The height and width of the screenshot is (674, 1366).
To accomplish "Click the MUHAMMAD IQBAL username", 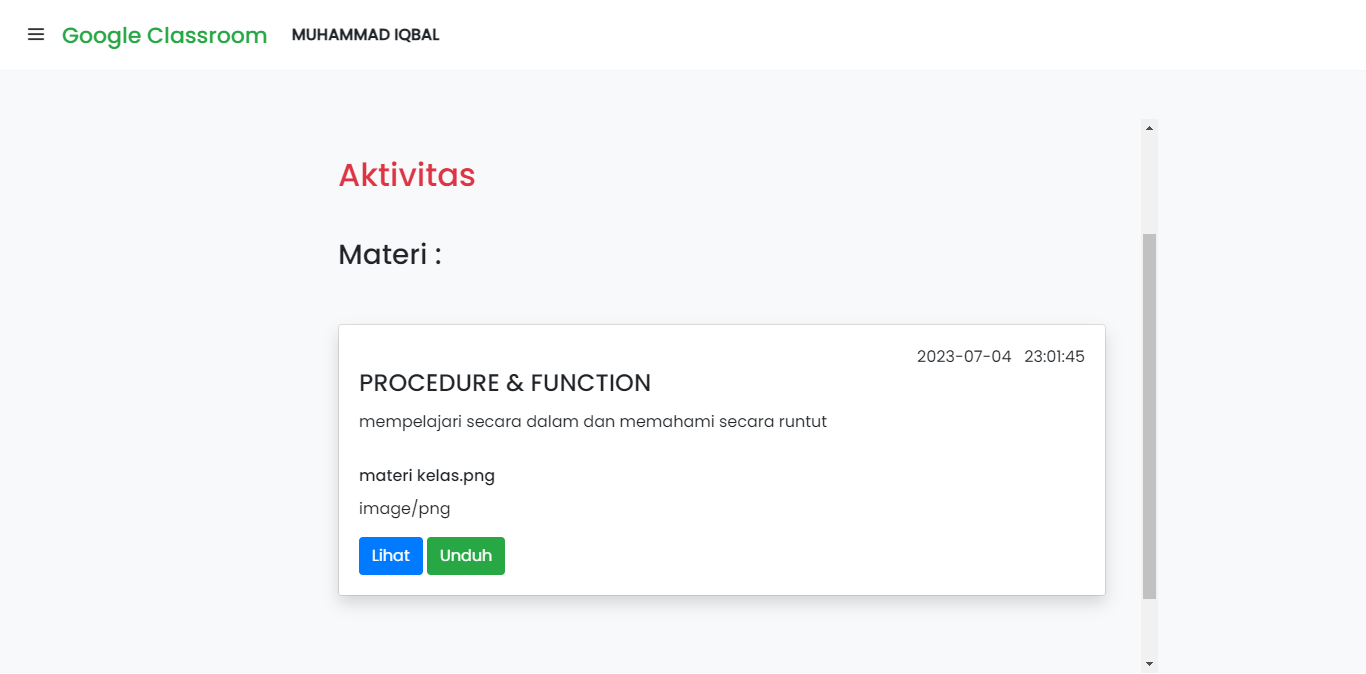I will click(365, 35).
